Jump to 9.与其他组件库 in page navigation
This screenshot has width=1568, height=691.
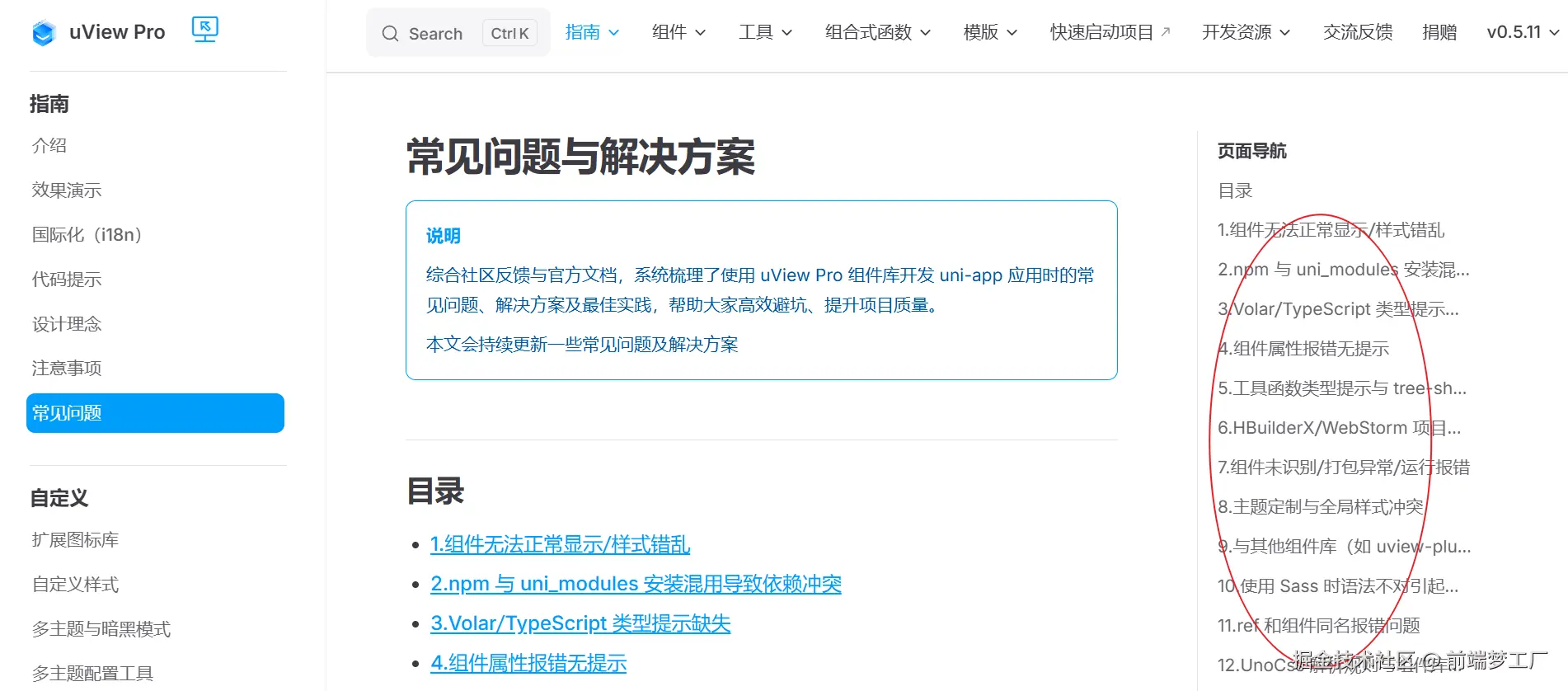coord(1345,547)
